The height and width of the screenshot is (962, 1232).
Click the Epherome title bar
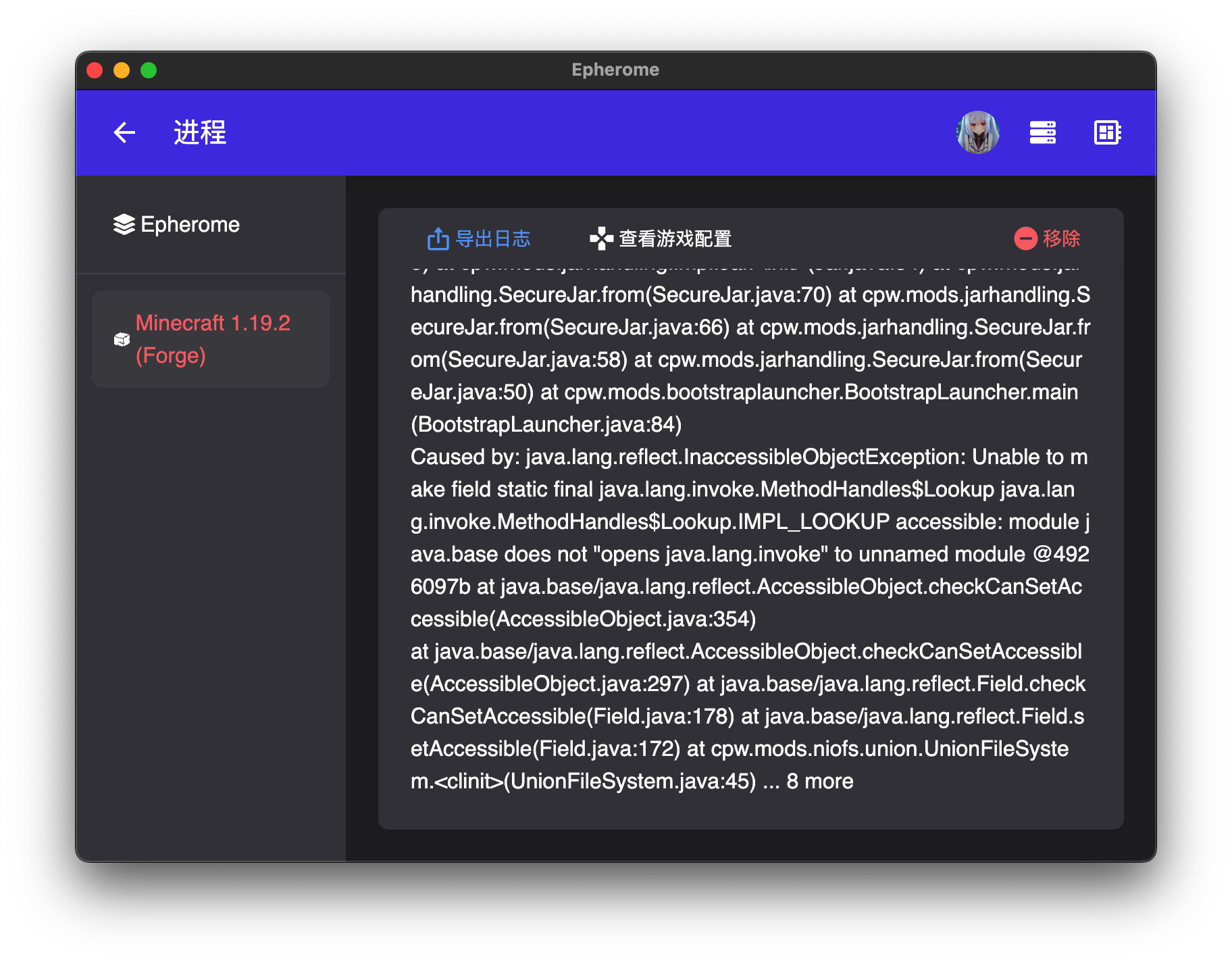click(x=615, y=69)
